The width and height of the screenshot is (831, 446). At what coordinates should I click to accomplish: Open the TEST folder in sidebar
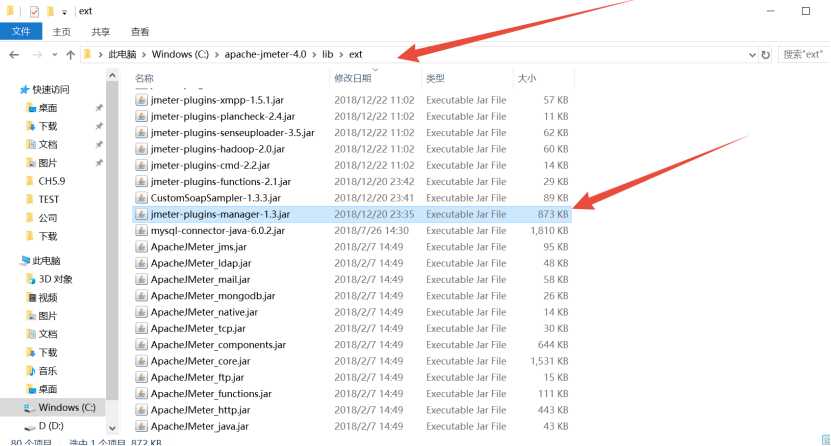click(48, 200)
